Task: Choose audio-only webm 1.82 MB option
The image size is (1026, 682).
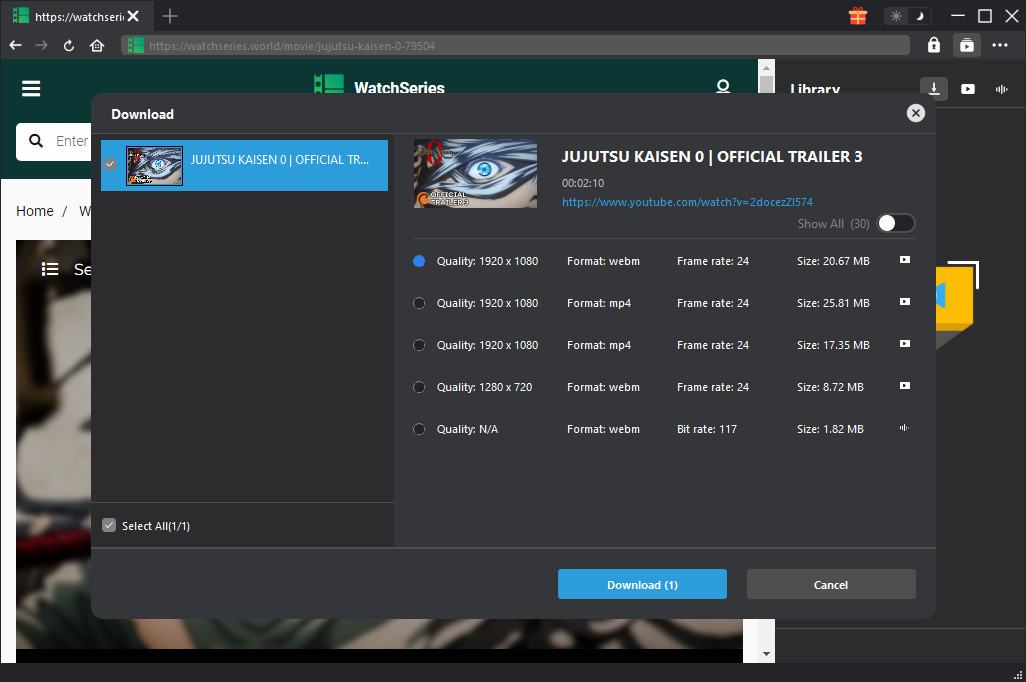Action: [x=419, y=429]
